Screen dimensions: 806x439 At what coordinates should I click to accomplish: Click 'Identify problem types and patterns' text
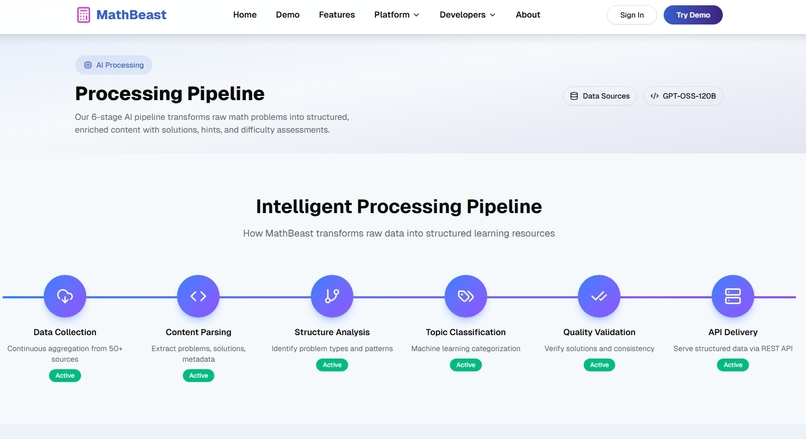[x=332, y=349]
